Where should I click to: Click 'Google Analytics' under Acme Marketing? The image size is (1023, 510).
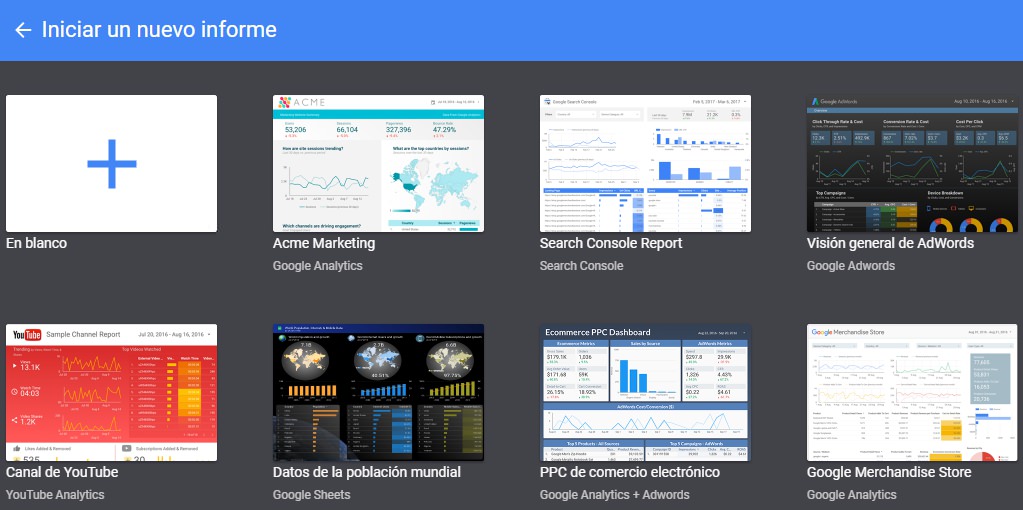click(x=317, y=266)
